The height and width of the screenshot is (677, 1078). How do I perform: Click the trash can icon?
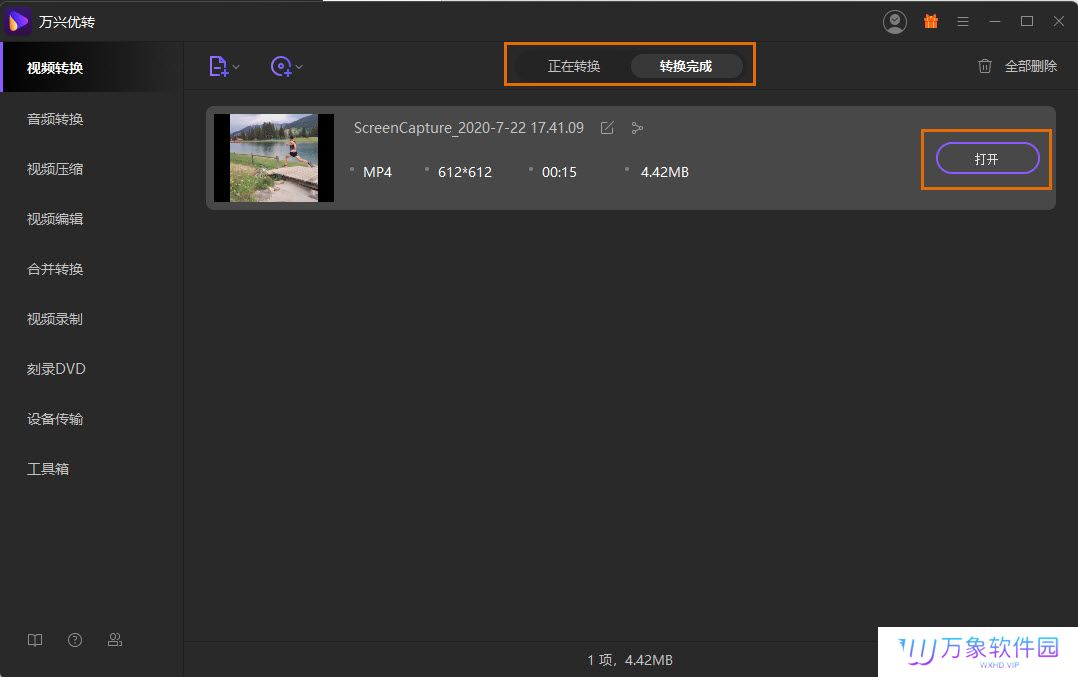click(x=984, y=66)
